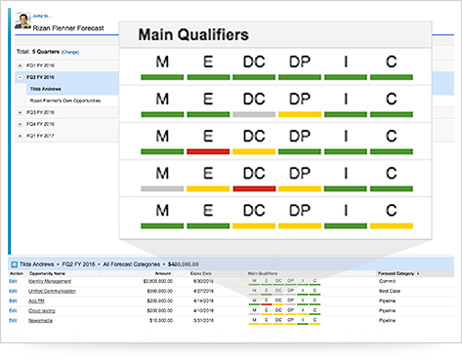Expand the FQ4 FY 2016 row

[x=20, y=124]
